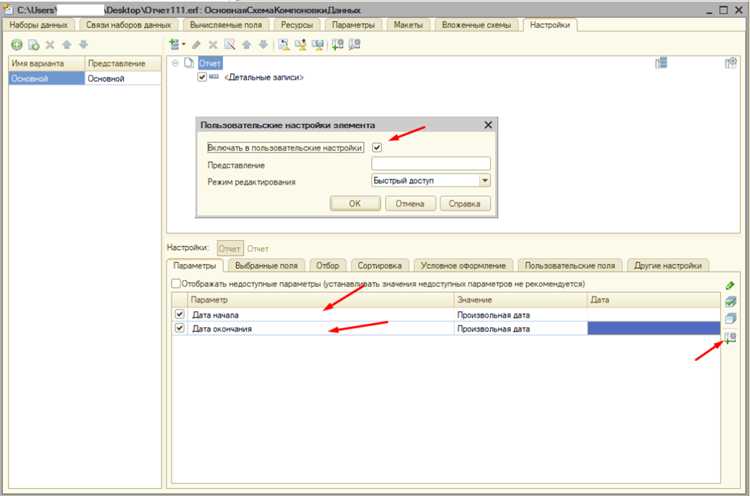Click Отмена in the dialog
The width and height of the screenshot is (750, 496).
pyautogui.click(x=410, y=203)
